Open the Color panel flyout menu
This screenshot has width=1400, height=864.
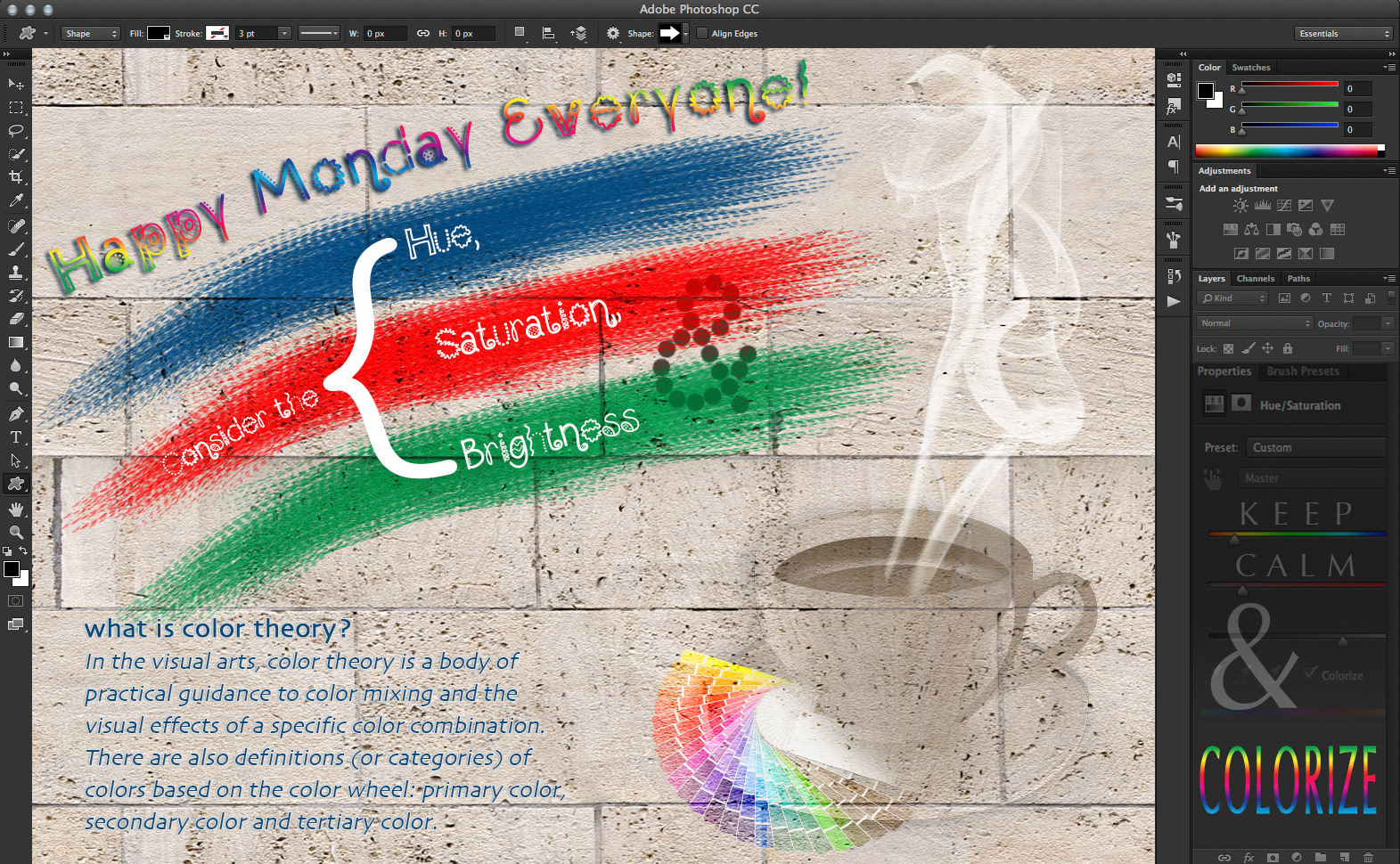tap(1389, 68)
